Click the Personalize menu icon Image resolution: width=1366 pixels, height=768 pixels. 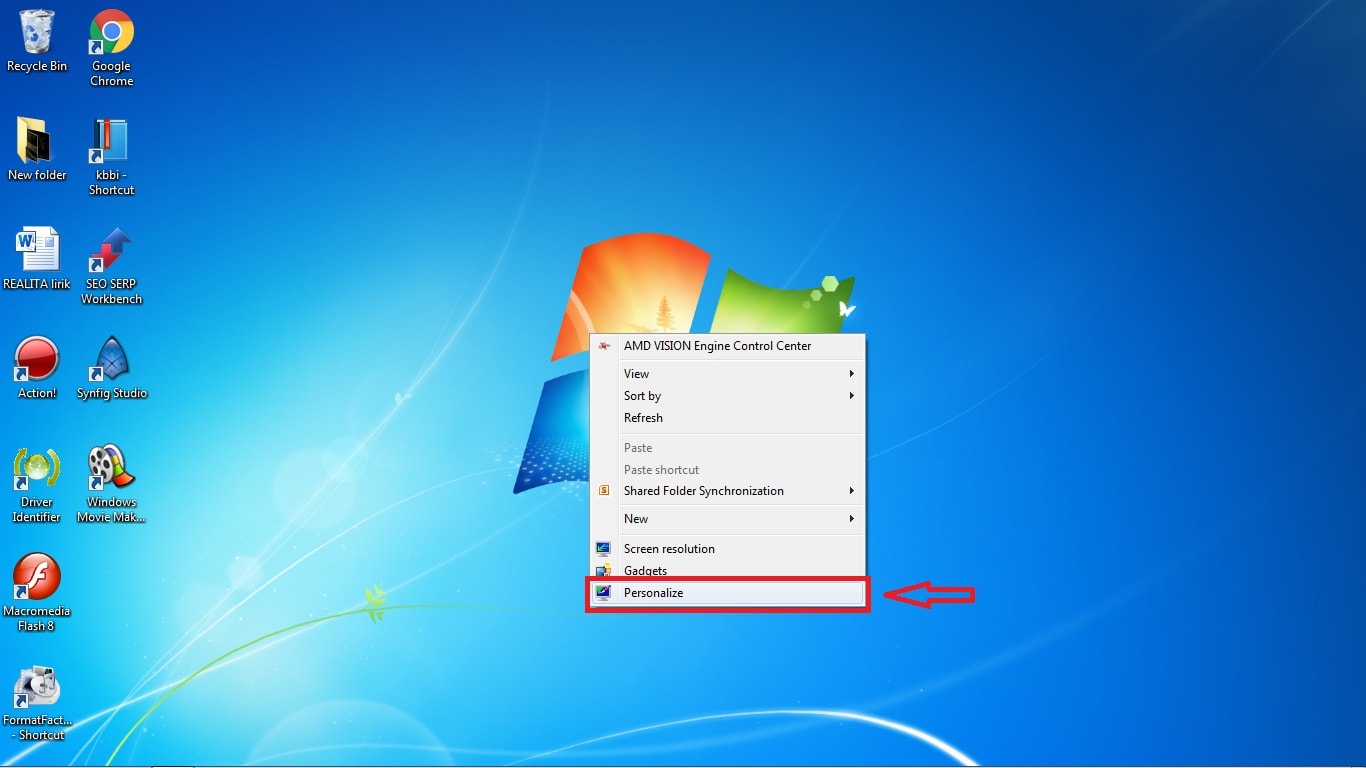click(603, 593)
